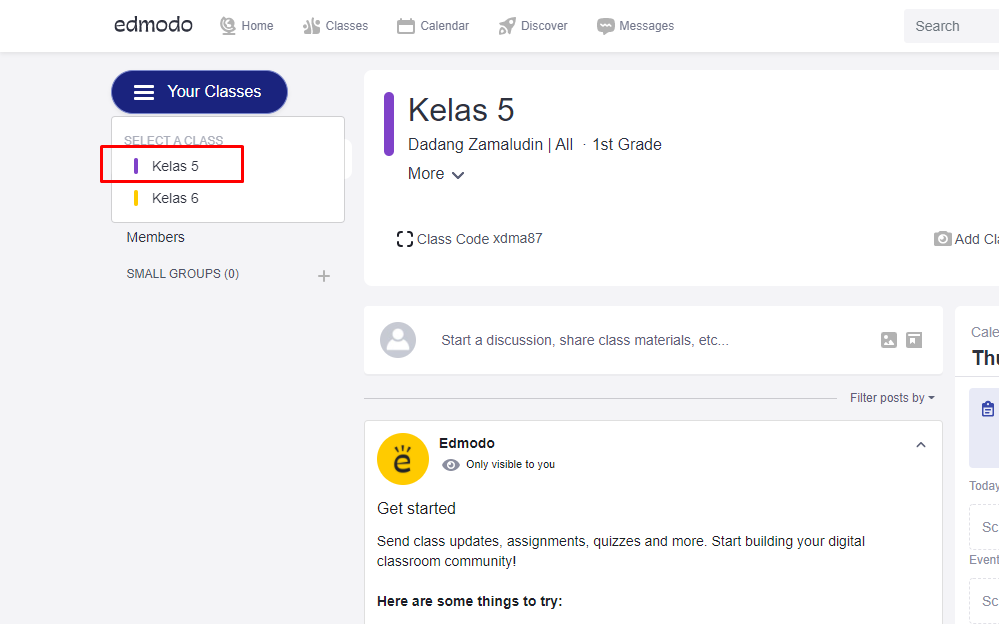Select Kelas 6 from the class list
Screen dimensions: 999x624
tap(177, 198)
